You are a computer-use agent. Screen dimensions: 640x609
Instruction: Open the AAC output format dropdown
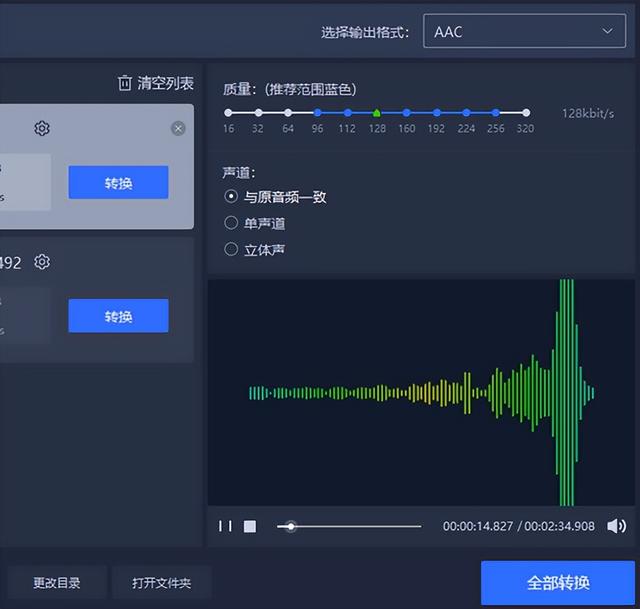pos(524,32)
